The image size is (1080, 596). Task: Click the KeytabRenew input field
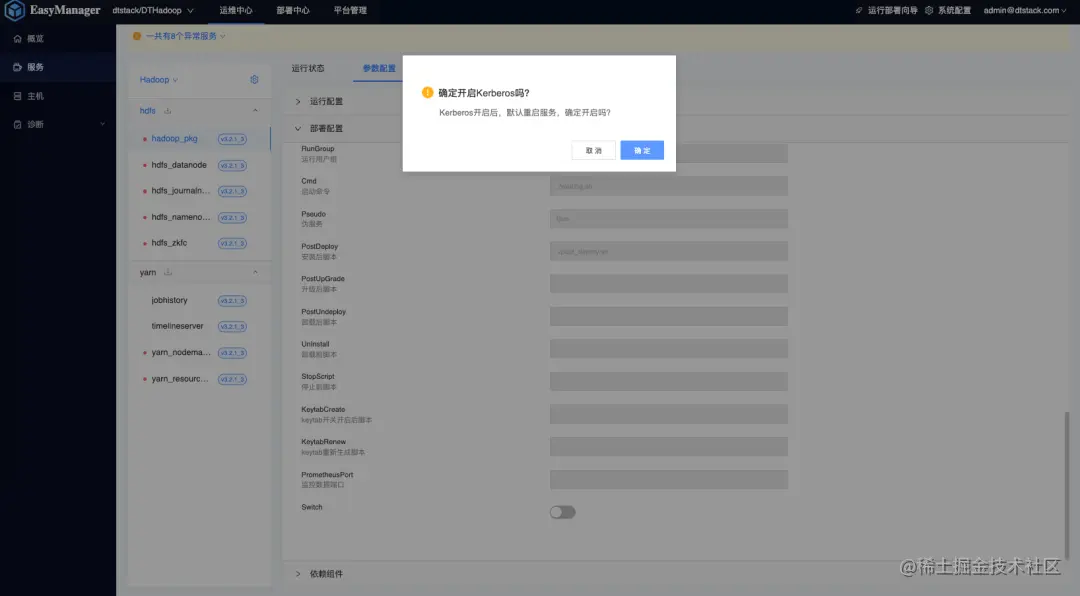[x=669, y=446]
